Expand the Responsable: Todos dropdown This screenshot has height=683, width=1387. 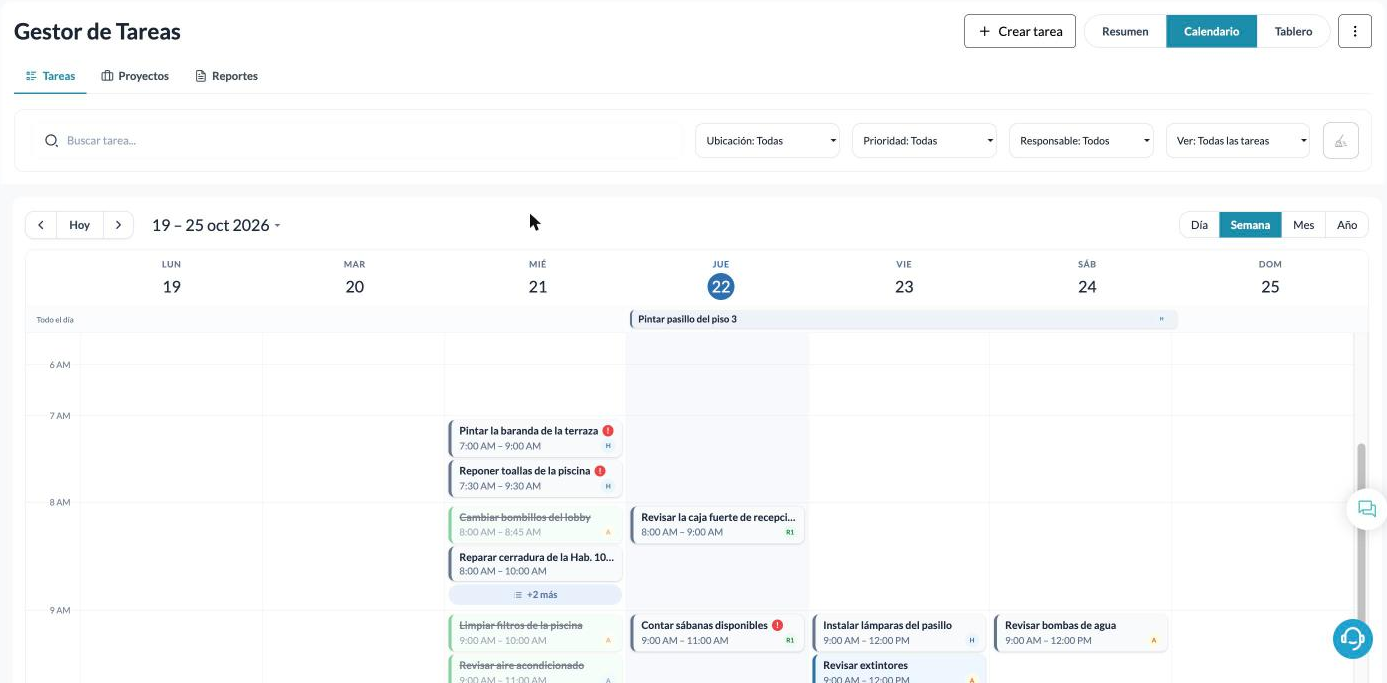(x=1082, y=141)
